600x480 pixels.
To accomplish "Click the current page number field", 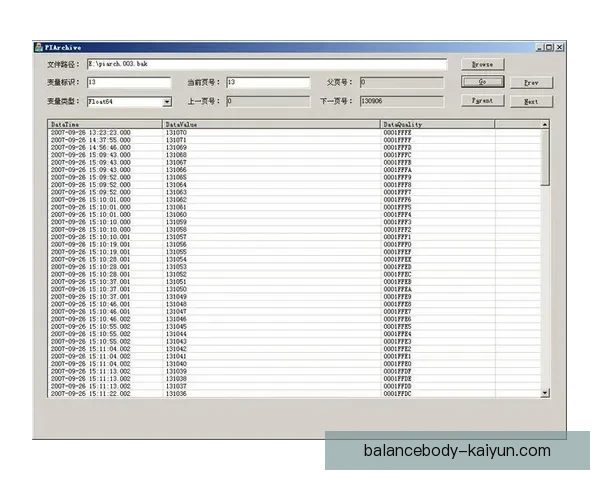I will [x=267, y=82].
